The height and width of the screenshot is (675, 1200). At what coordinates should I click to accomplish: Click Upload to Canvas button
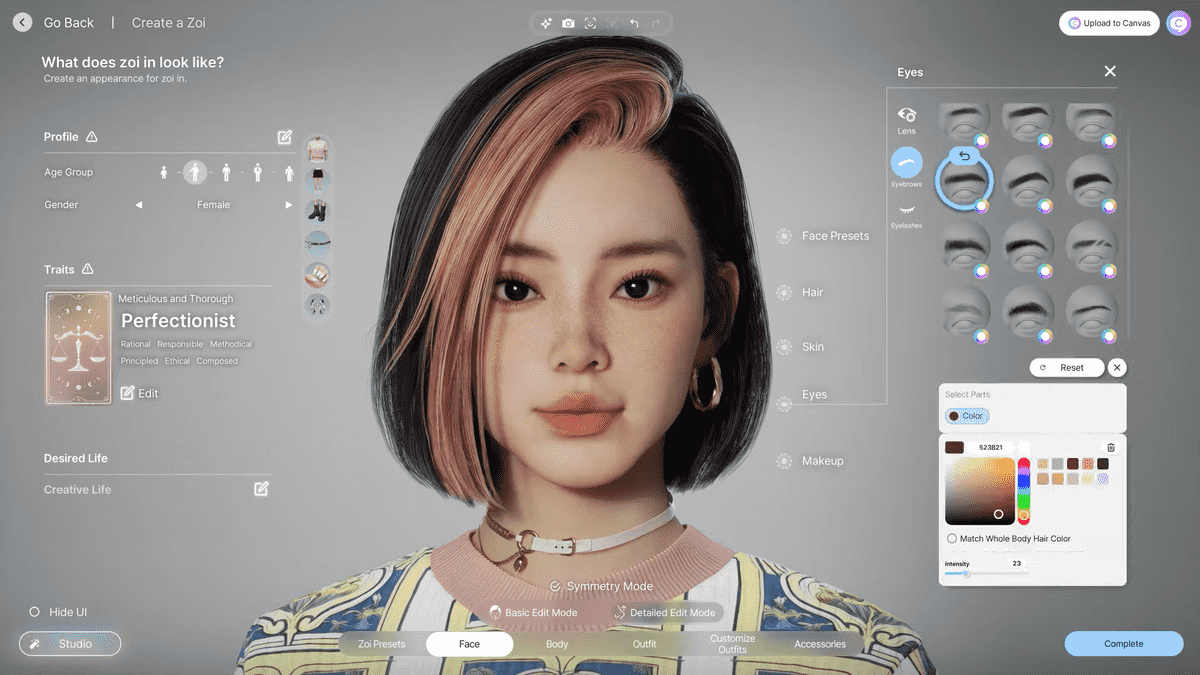coord(1109,23)
